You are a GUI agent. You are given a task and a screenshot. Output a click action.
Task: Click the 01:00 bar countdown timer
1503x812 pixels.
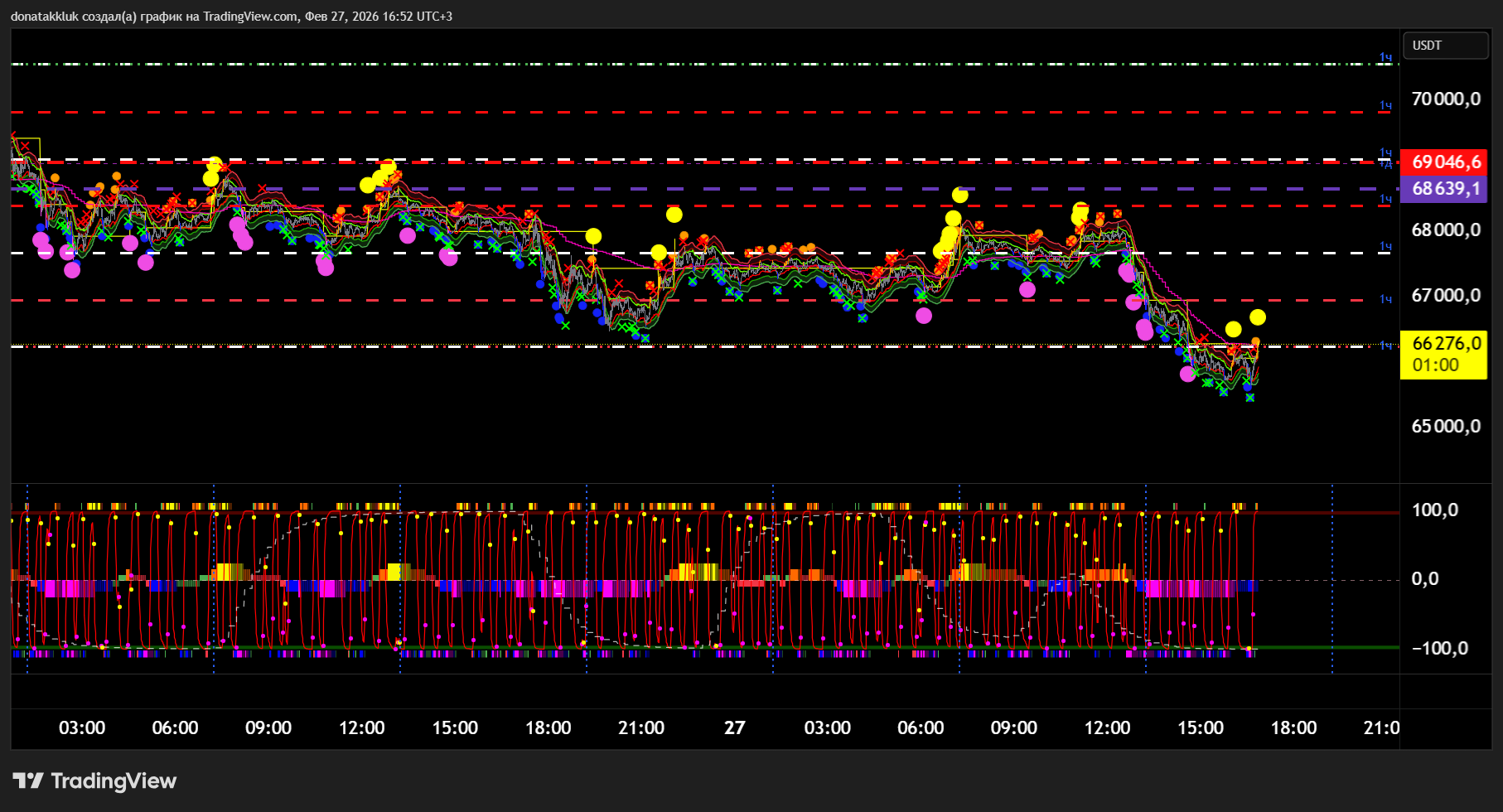(1435, 365)
